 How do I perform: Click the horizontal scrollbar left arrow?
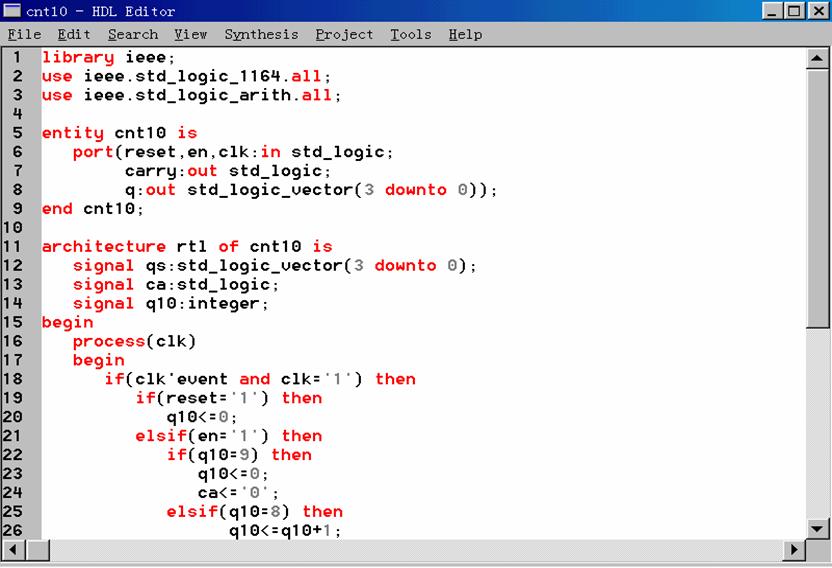pos(14,549)
